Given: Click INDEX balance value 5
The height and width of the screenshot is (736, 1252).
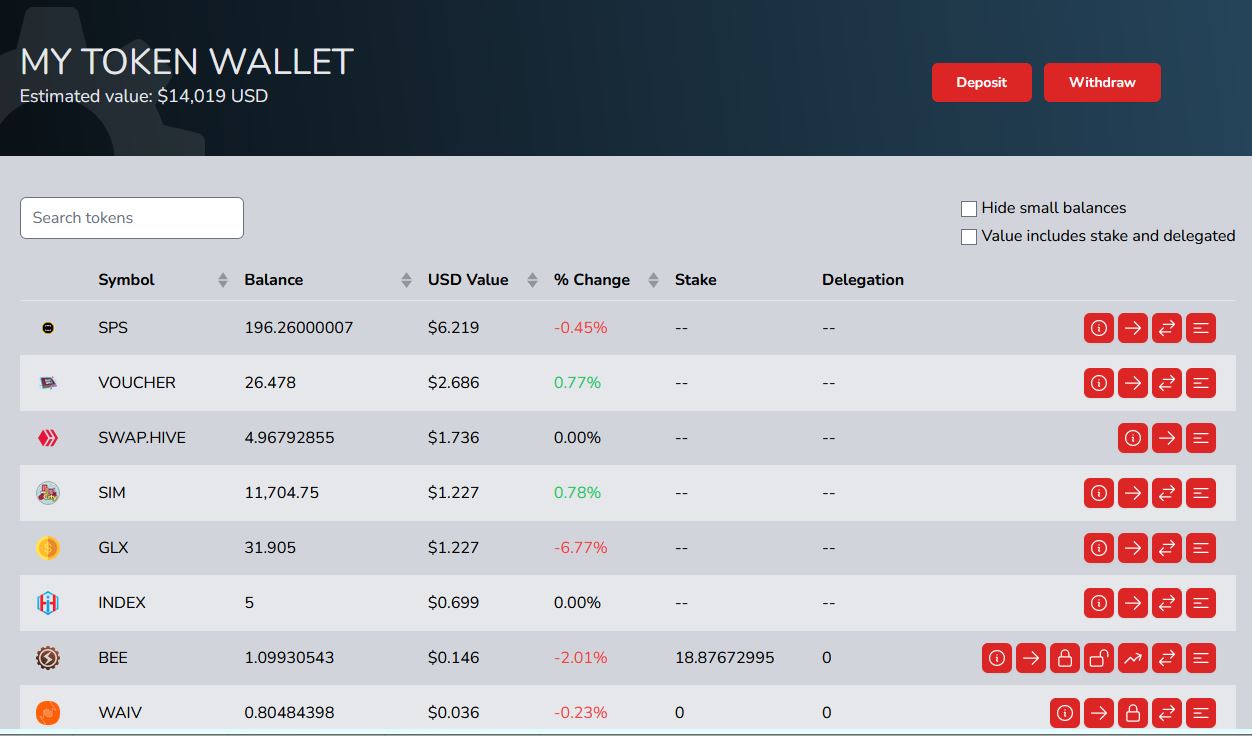Looking at the screenshot, I should 249,603.
